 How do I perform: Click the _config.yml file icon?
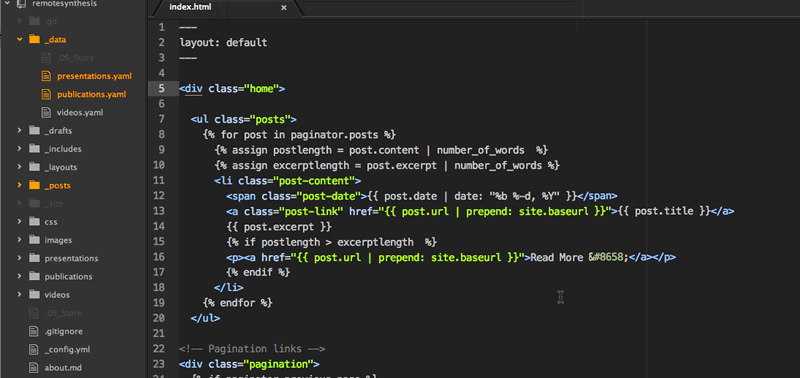coord(34,349)
